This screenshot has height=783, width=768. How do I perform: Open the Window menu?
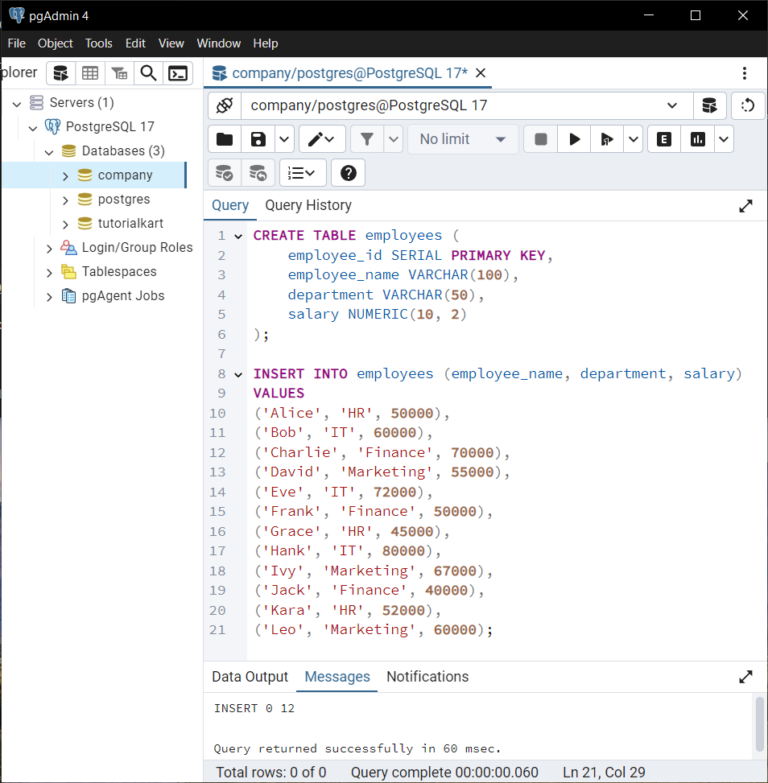[218, 43]
